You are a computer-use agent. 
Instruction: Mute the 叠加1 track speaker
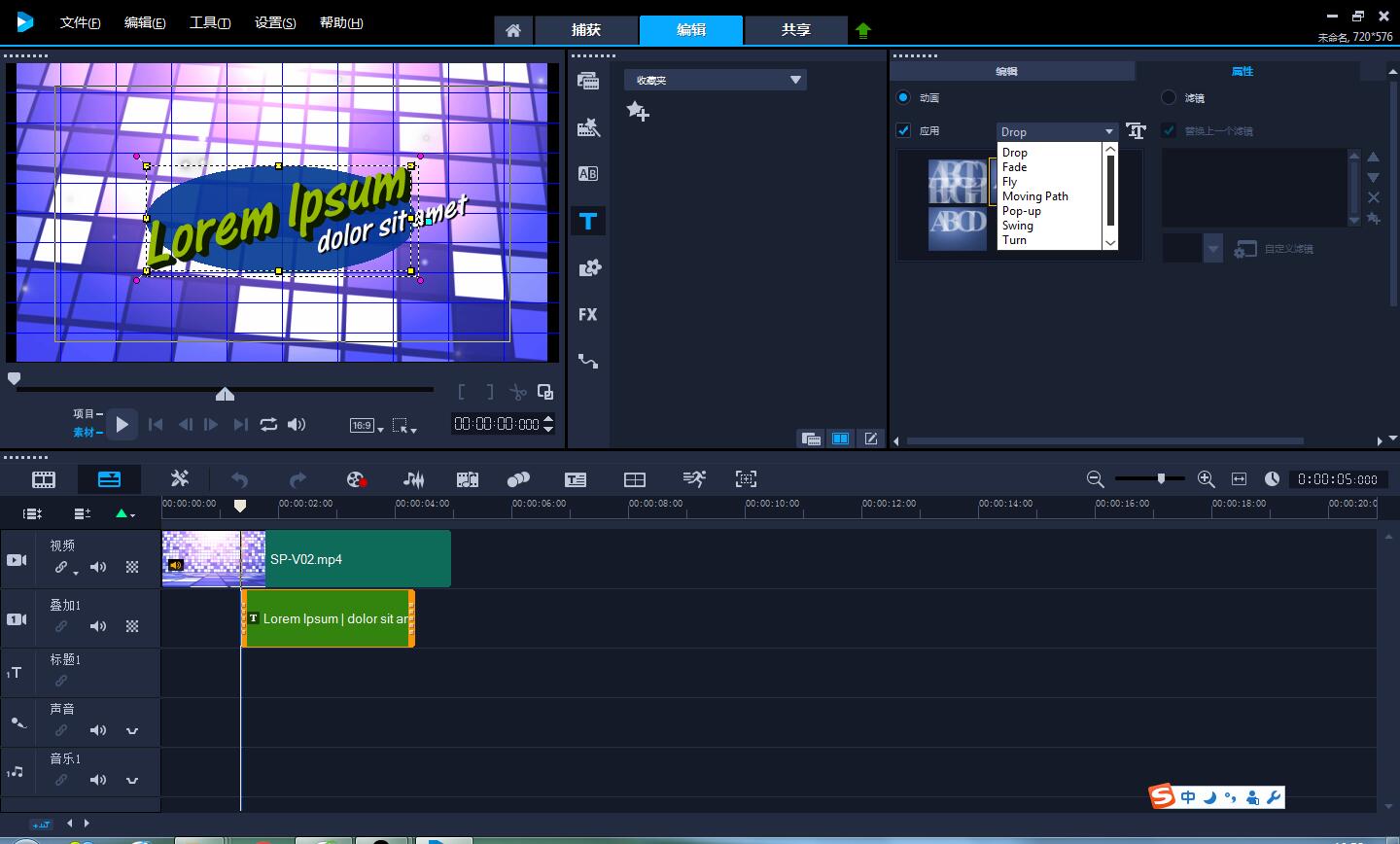[98, 626]
